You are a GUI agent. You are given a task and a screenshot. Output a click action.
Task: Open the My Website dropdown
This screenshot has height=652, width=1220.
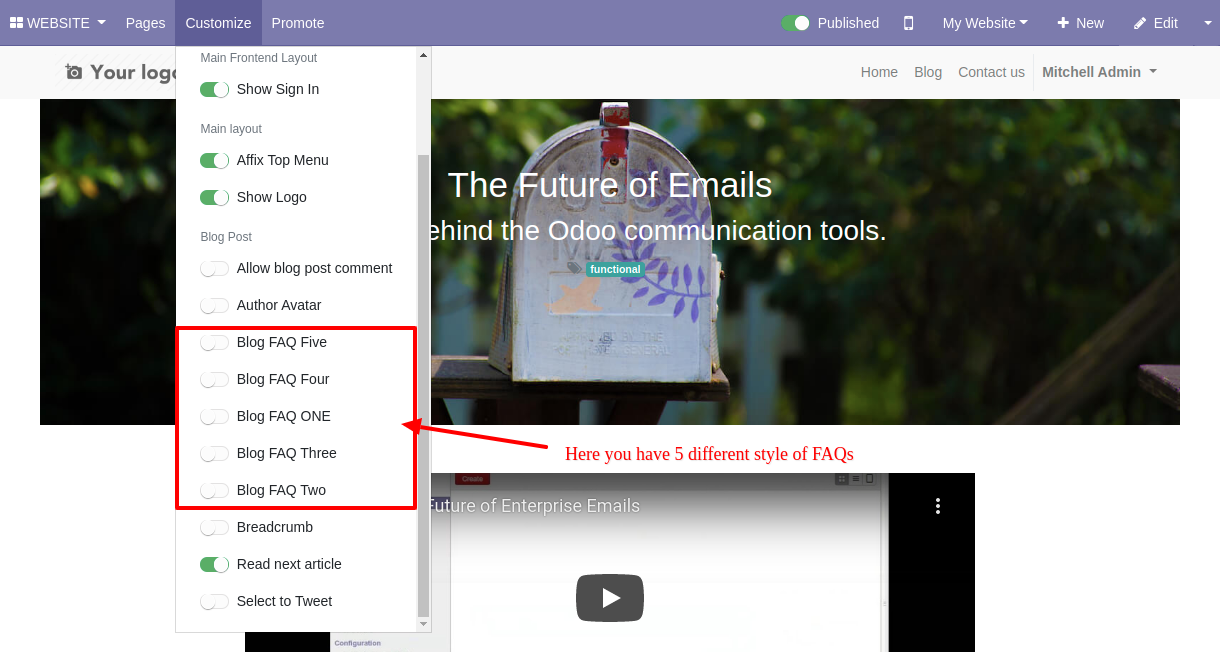click(x=985, y=23)
